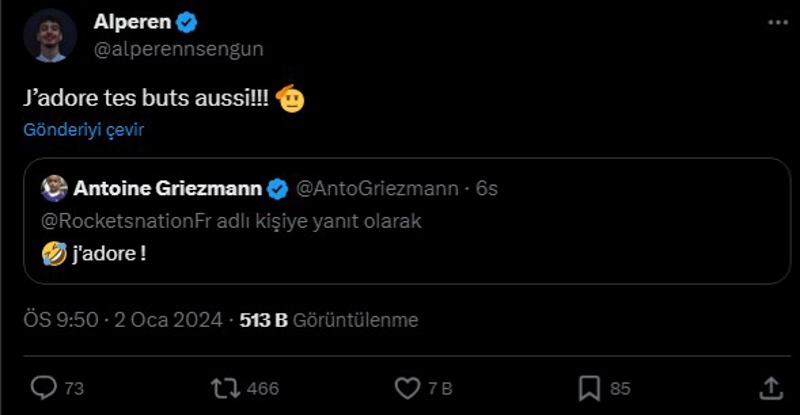The width and height of the screenshot is (800, 415).
Task: Like the tweet with the heart icon
Action: (x=407, y=387)
